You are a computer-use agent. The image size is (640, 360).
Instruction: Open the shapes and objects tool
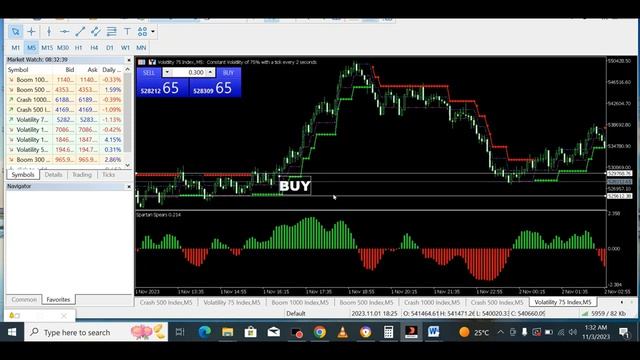click(x=142, y=31)
